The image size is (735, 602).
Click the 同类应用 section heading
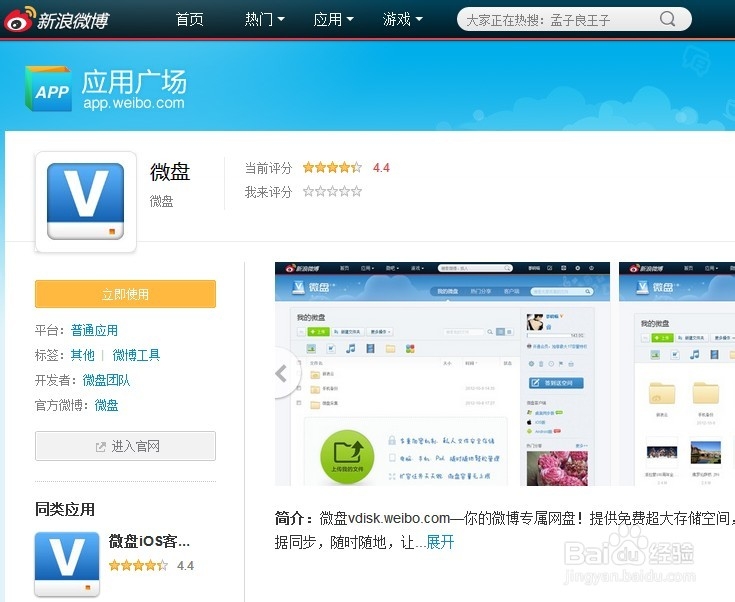[x=65, y=509]
